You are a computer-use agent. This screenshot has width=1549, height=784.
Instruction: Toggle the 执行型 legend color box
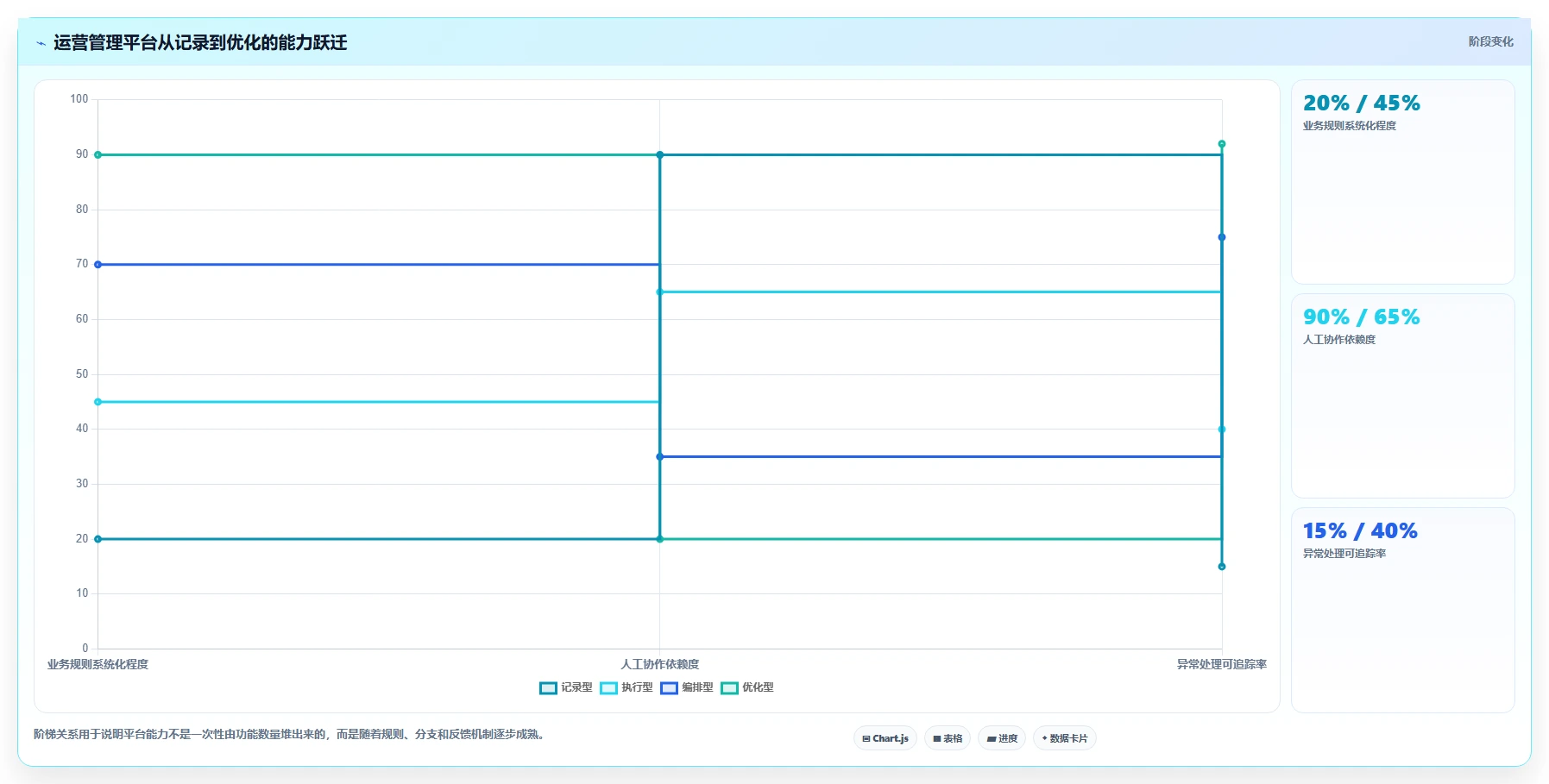[608, 688]
